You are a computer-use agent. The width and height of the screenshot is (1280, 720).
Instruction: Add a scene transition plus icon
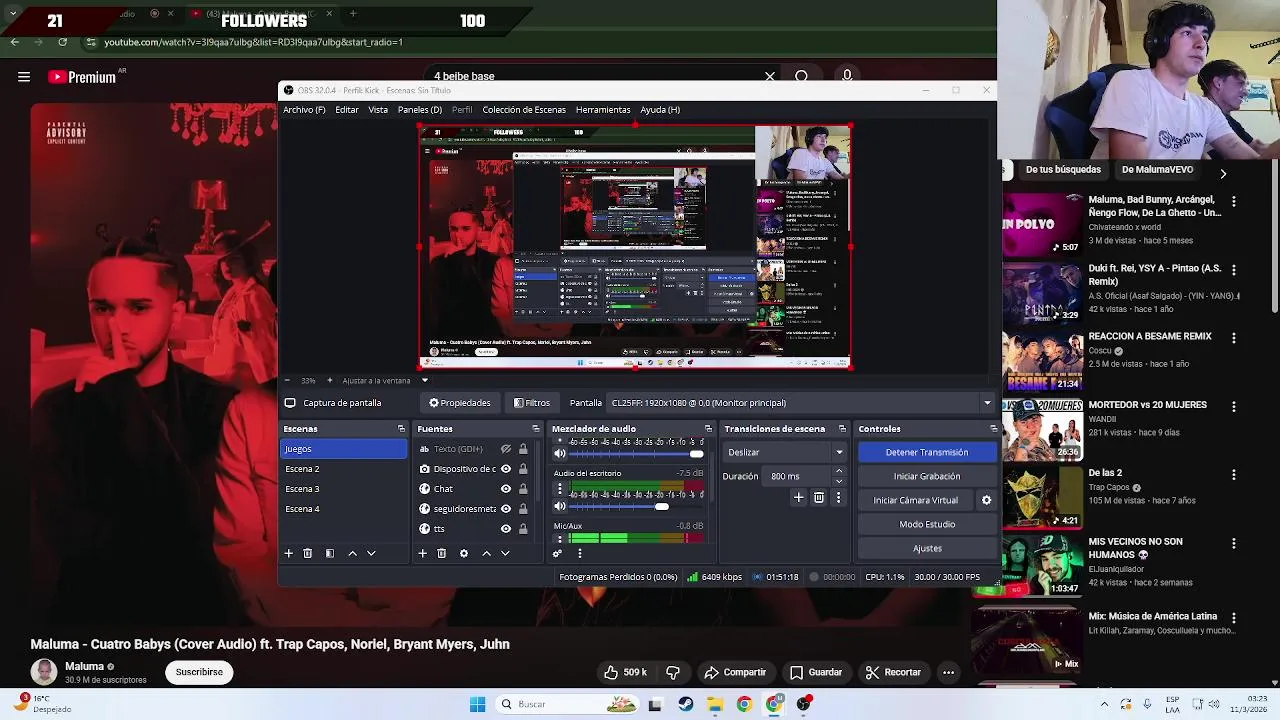pyautogui.click(x=798, y=497)
